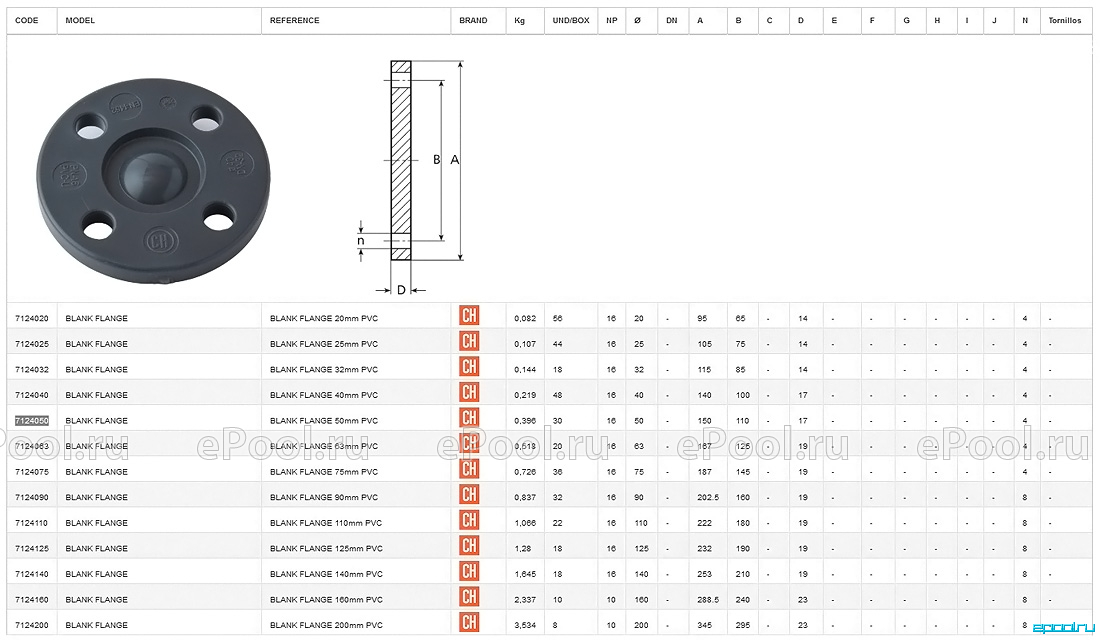Screen dimensions: 1100x640
Task: Click the CH brand logo in the 7124090 row
Action: (x=469, y=495)
